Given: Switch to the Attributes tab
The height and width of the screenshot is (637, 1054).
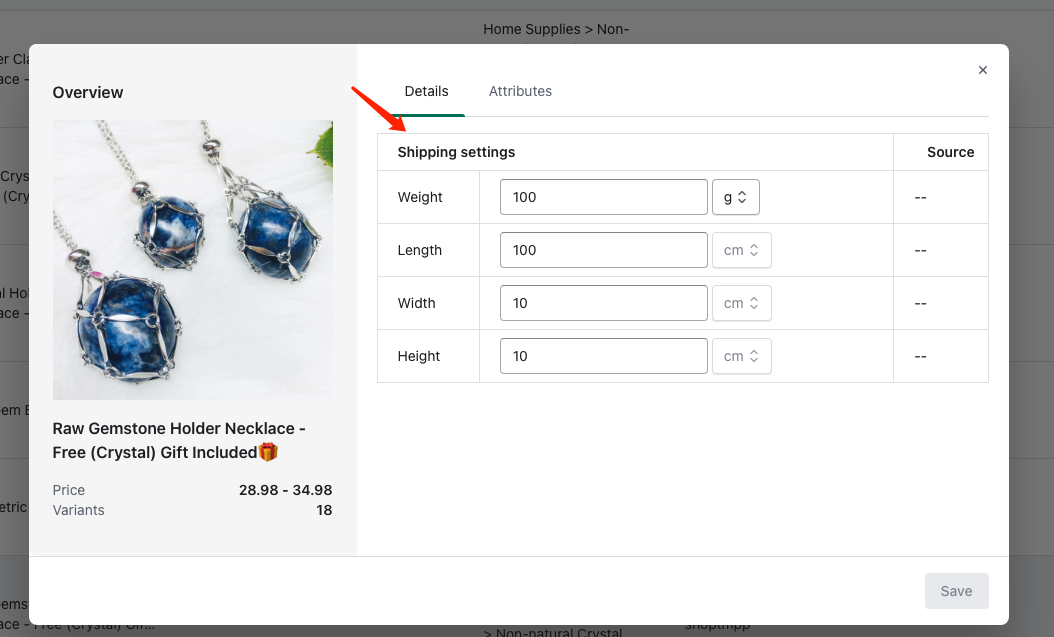Looking at the screenshot, I should 520,91.
